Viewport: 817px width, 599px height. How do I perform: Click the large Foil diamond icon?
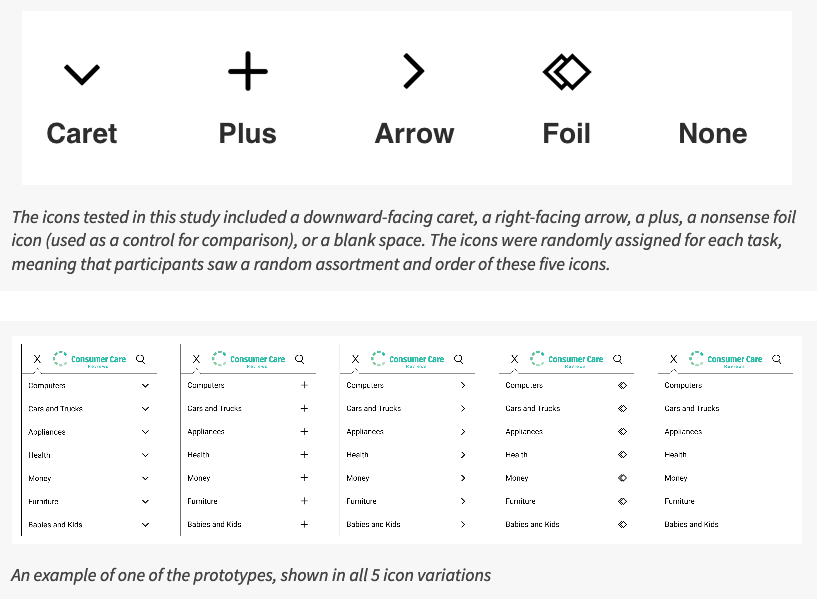(x=566, y=72)
